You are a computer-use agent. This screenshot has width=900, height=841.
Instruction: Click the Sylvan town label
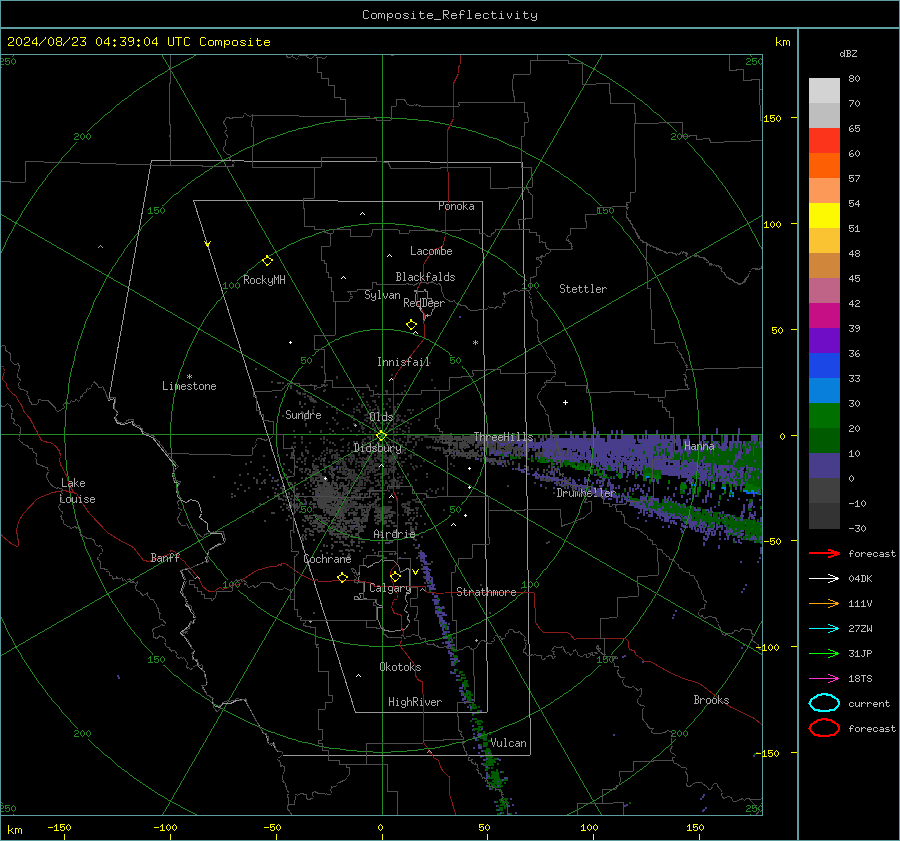tap(382, 295)
